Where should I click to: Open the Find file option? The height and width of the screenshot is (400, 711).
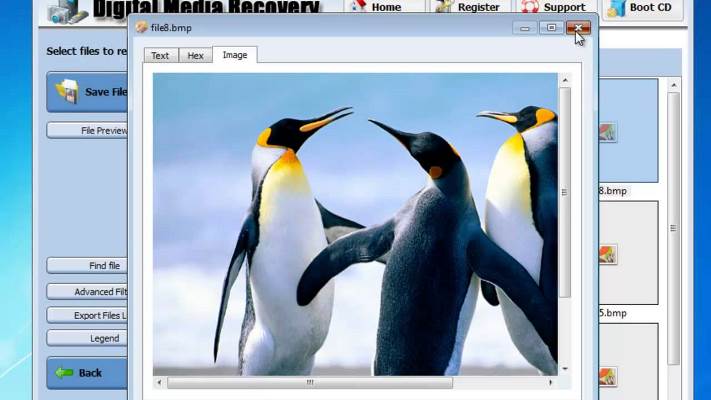pyautogui.click(x=88, y=266)
